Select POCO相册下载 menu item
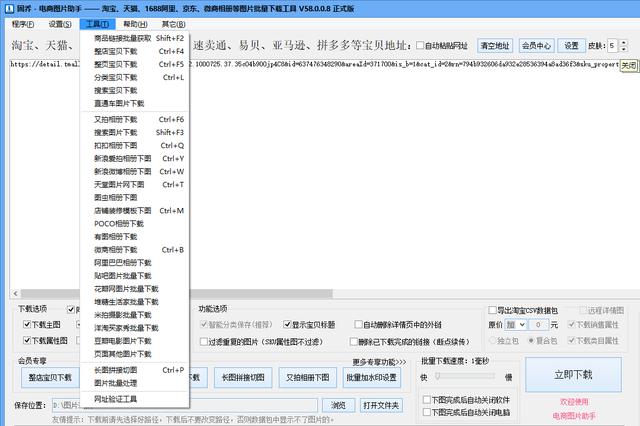The image size is (640, 426). click(x=135, y=224)
